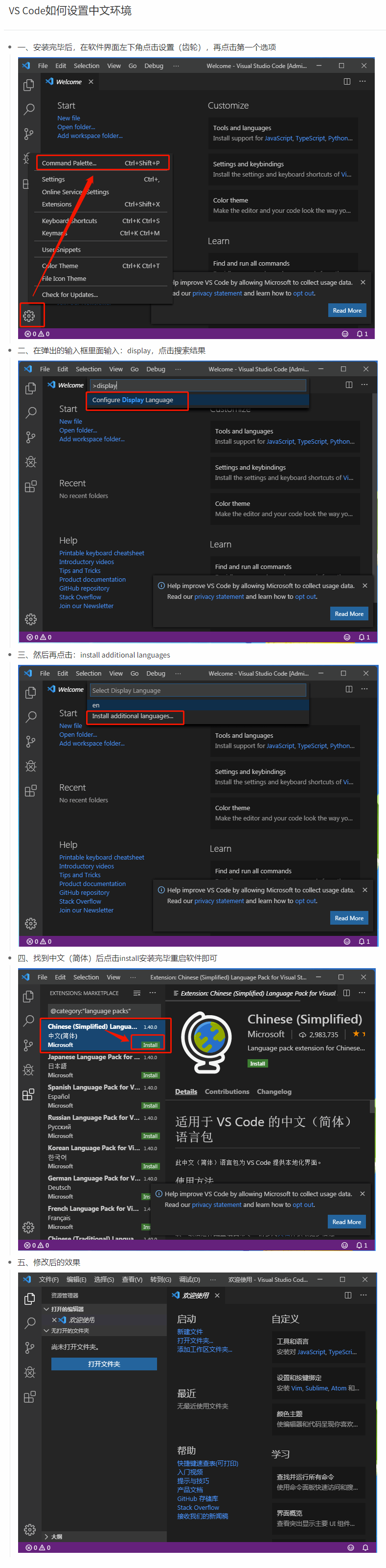This screenshot has width=386, height=1568.
Task: Choose Keyboard Shortcuts from the gear menu
Action: [100, 221]
